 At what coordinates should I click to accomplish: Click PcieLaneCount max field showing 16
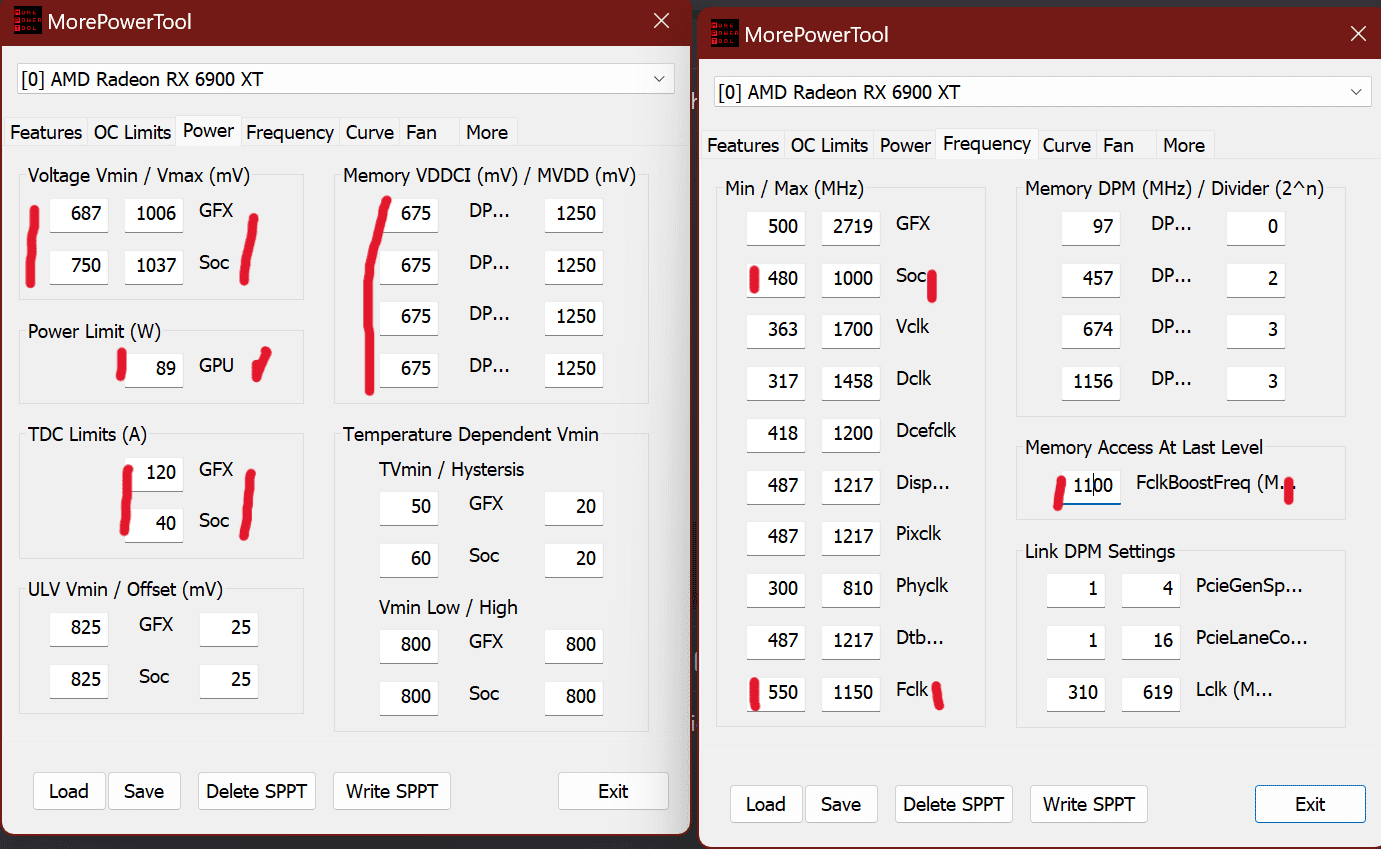tap(1151, 640)
